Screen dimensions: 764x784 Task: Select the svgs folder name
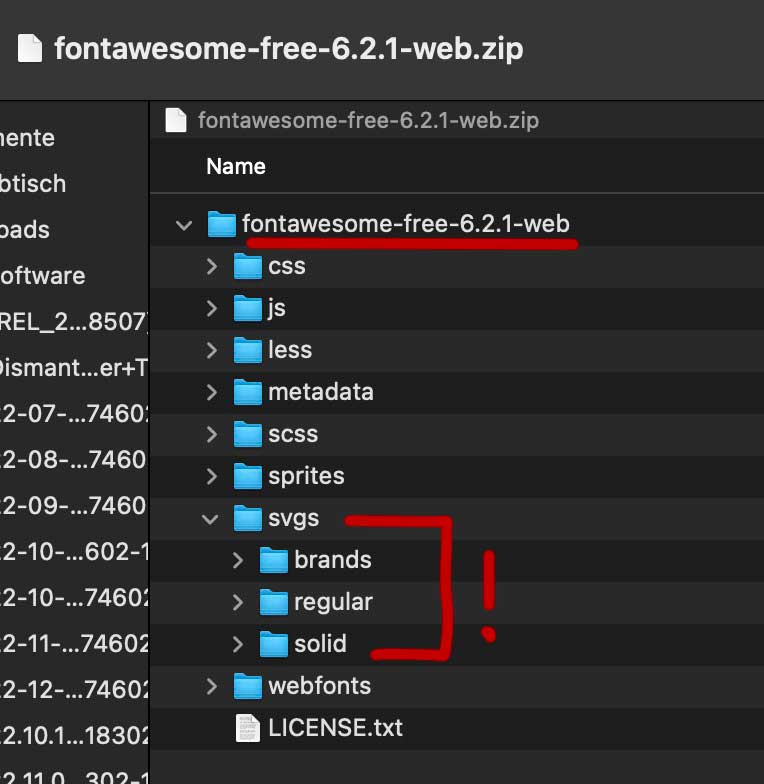tap(294, 519)
